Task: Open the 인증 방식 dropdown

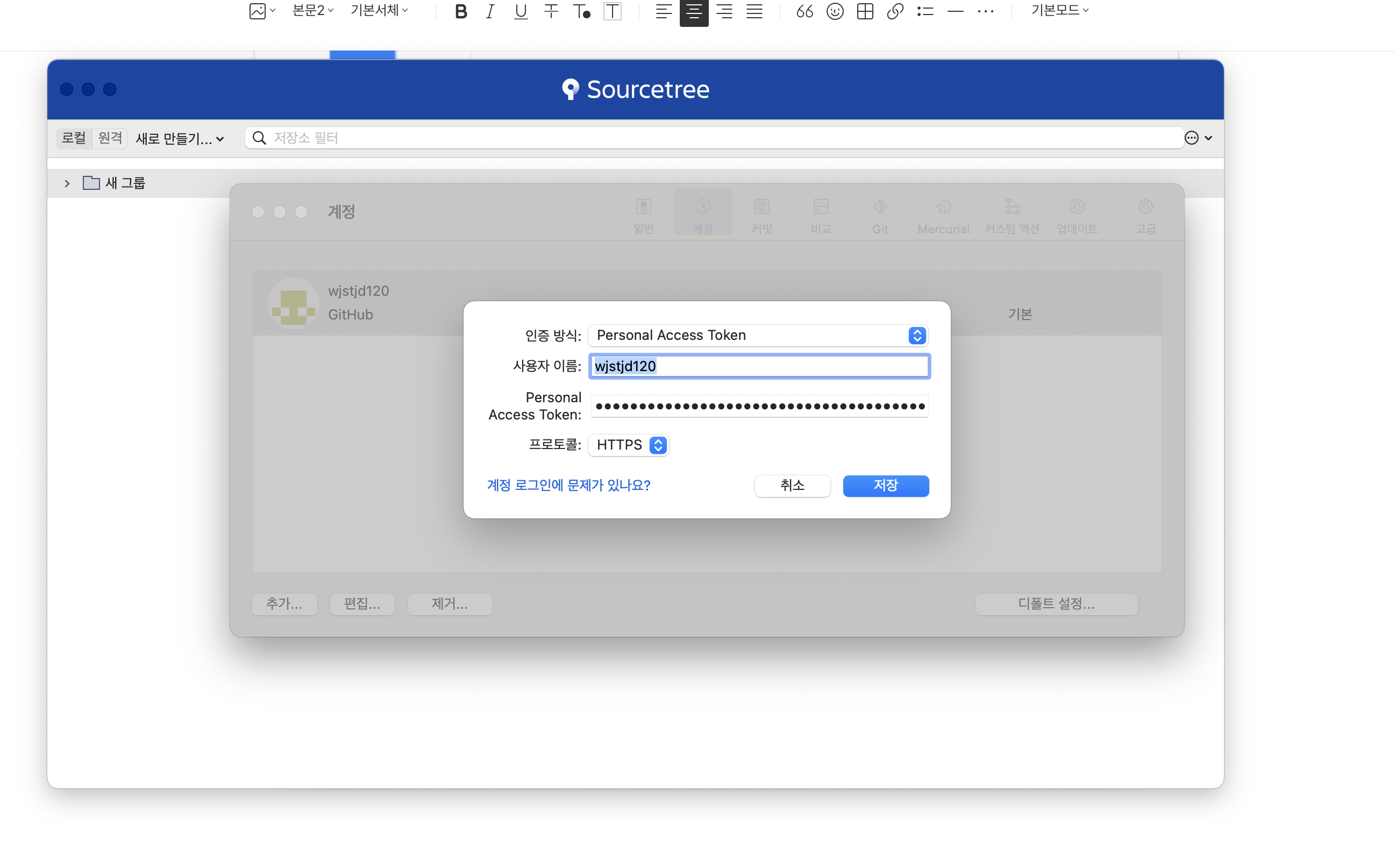Action: click(x=758, y=335)
